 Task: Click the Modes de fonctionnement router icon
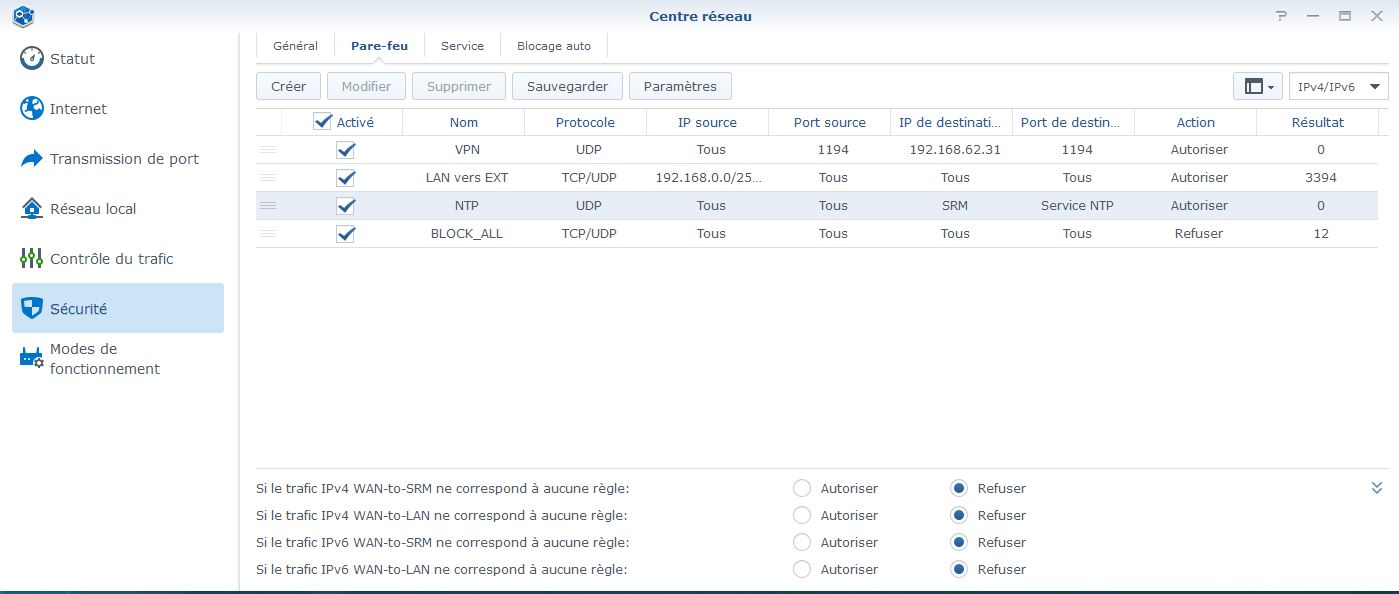(x=32, y=358)
